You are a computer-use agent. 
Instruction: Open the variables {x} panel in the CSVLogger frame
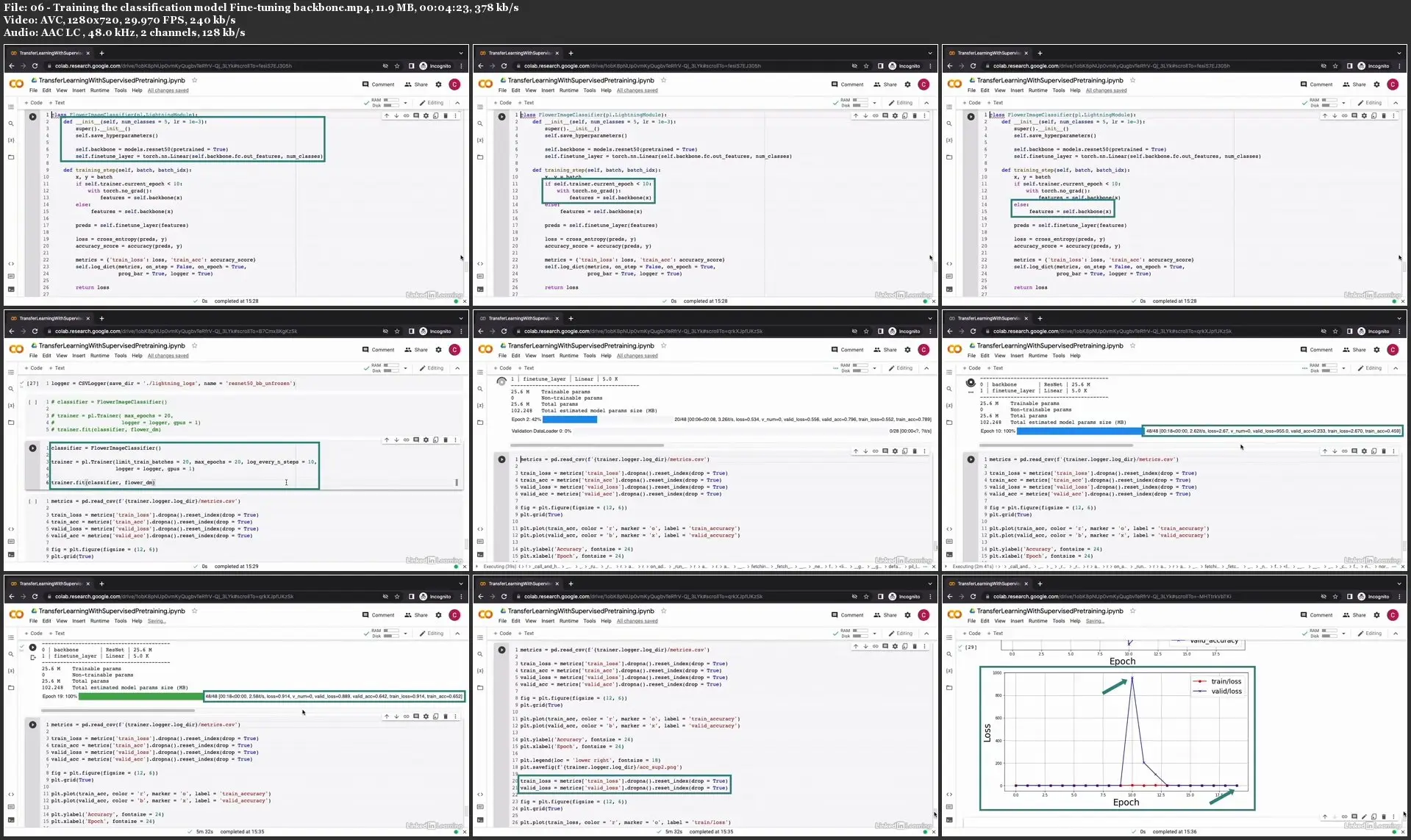[x=11, y=406]
